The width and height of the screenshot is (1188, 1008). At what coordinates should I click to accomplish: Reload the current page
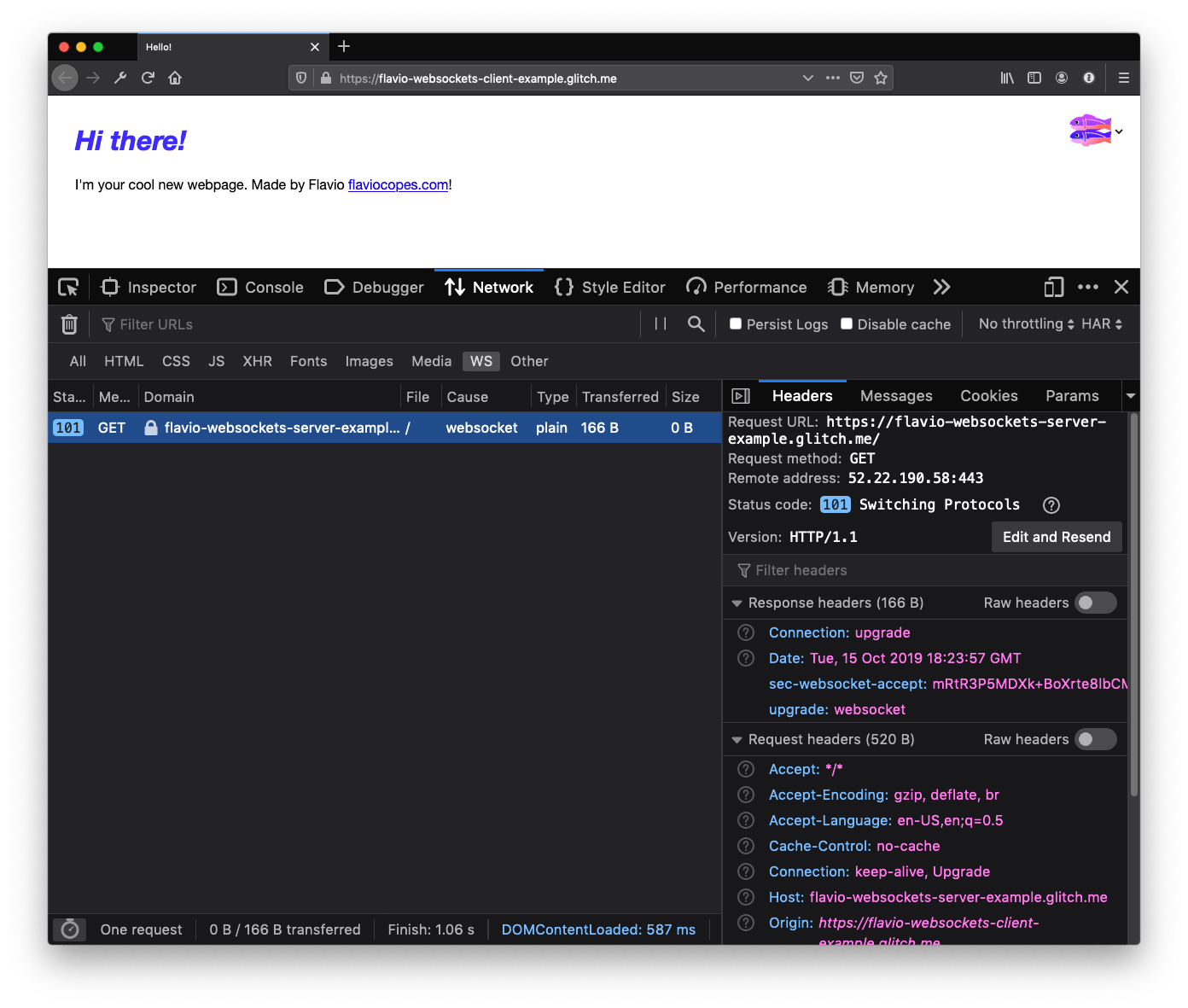pyautogui.click(x=147, y=78)
